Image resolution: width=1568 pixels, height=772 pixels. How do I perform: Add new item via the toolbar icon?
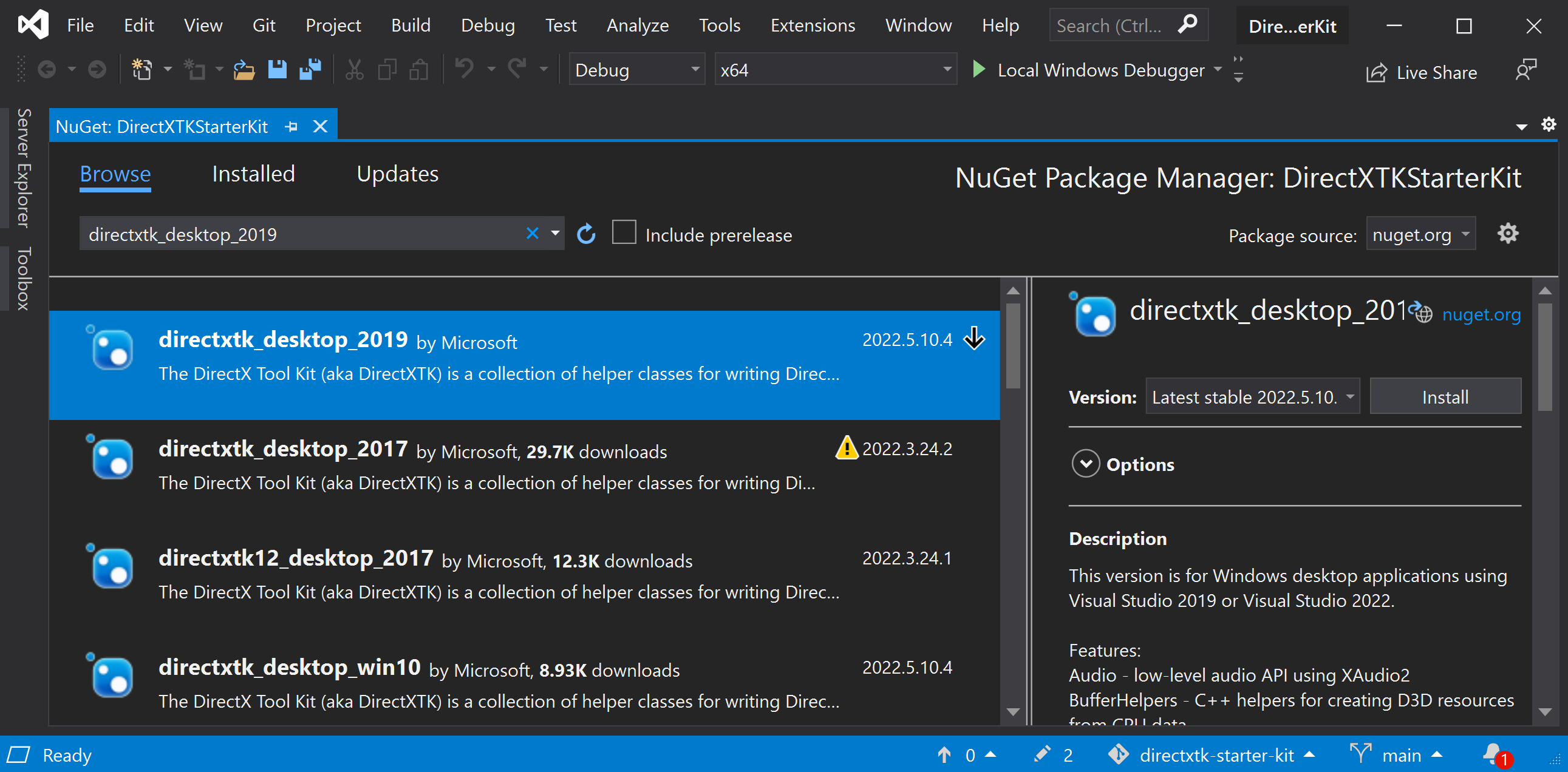coord(195,69)
